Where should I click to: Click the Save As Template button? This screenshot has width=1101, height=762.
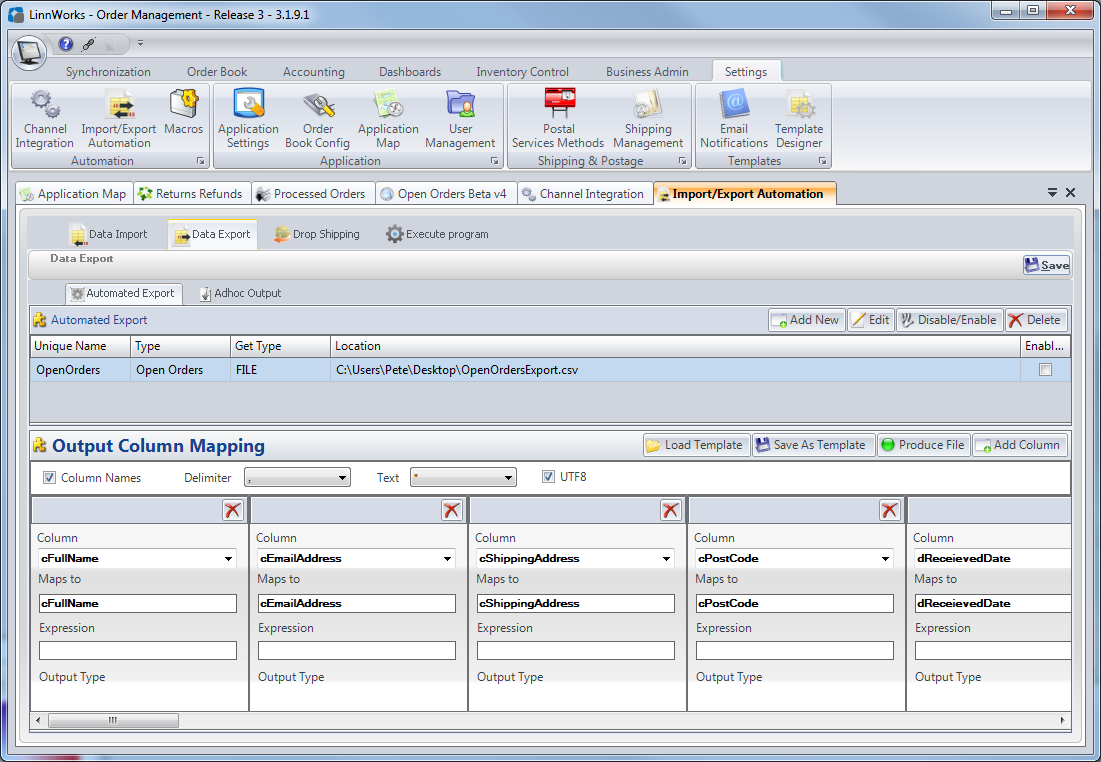[813, 445]
